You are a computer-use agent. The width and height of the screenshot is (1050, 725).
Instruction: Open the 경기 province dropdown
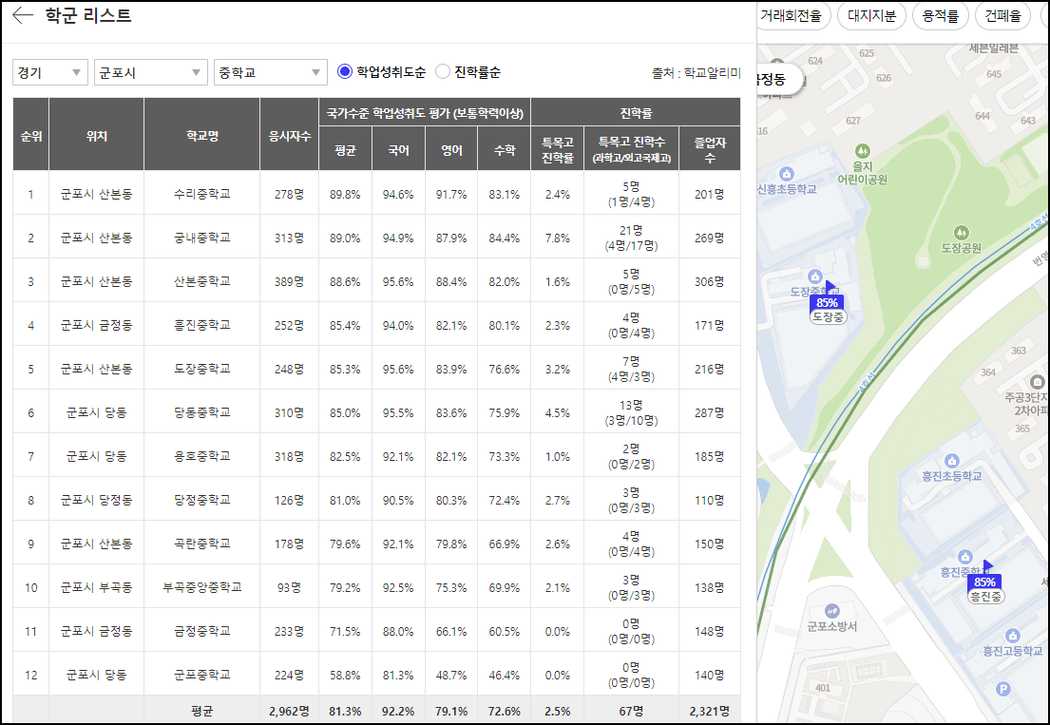(50, 72)
